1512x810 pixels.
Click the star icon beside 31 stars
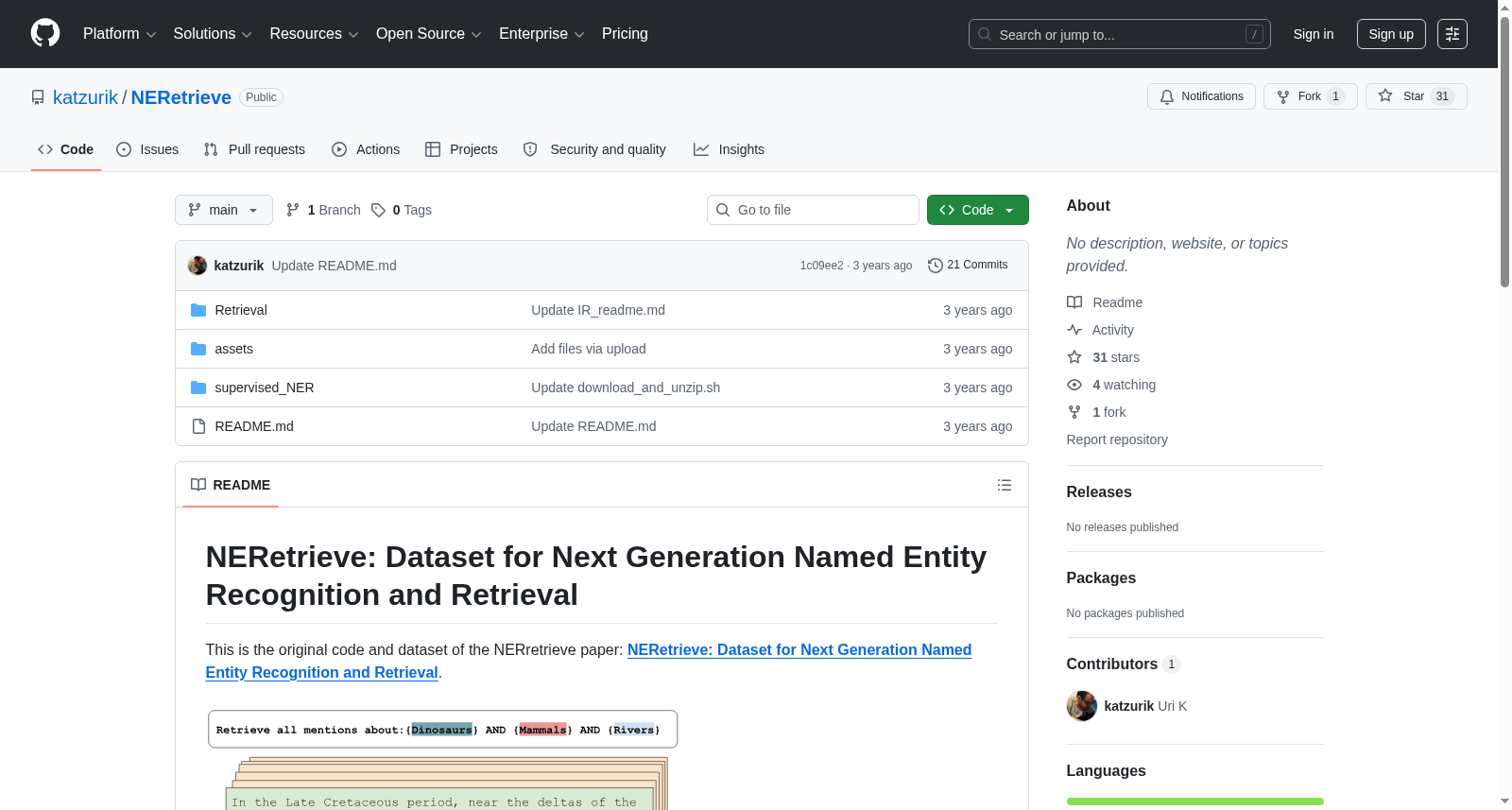[x=1074, y=357]
